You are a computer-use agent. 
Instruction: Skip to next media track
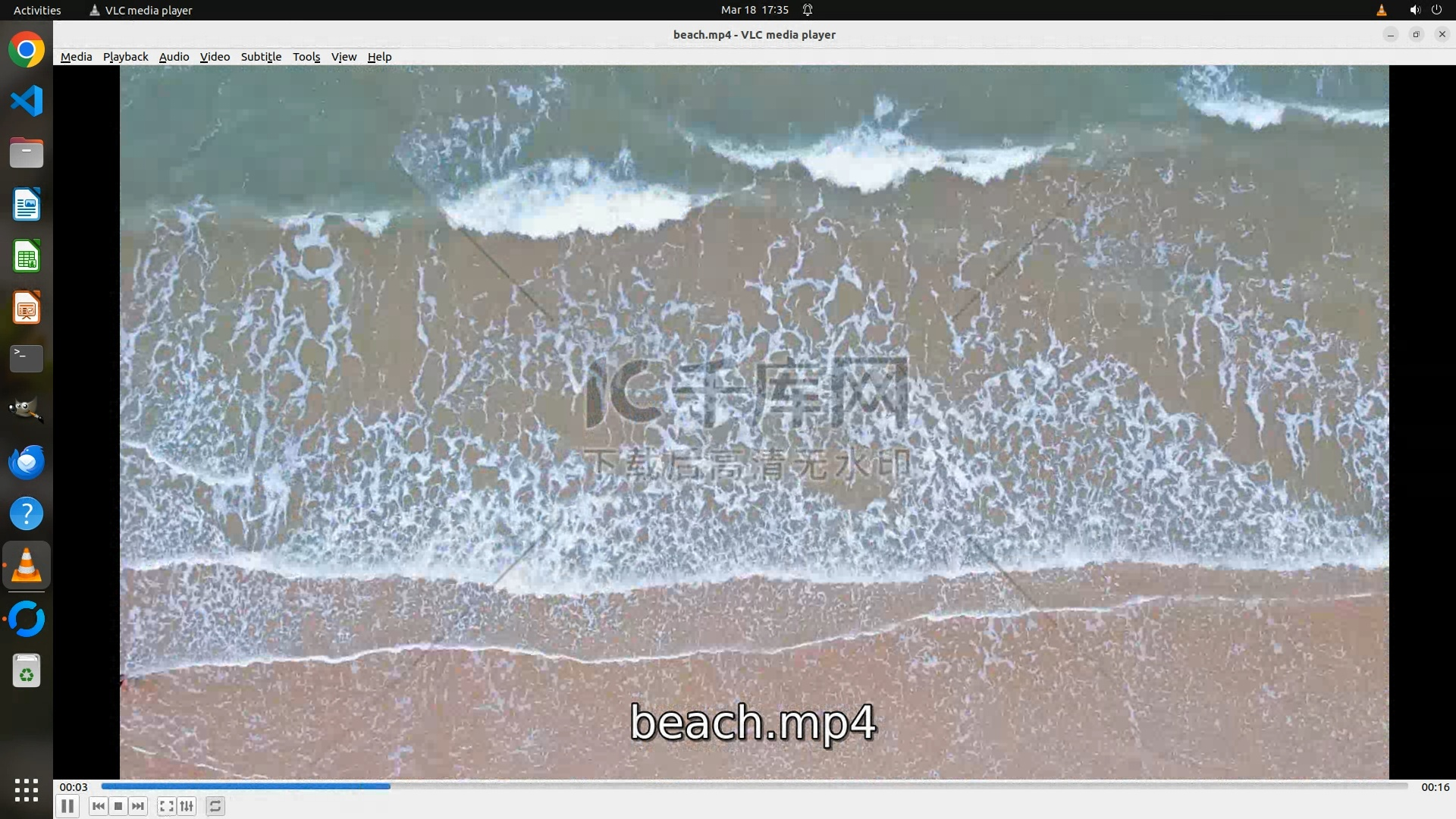pyautogui.click(x=138, y=806)
